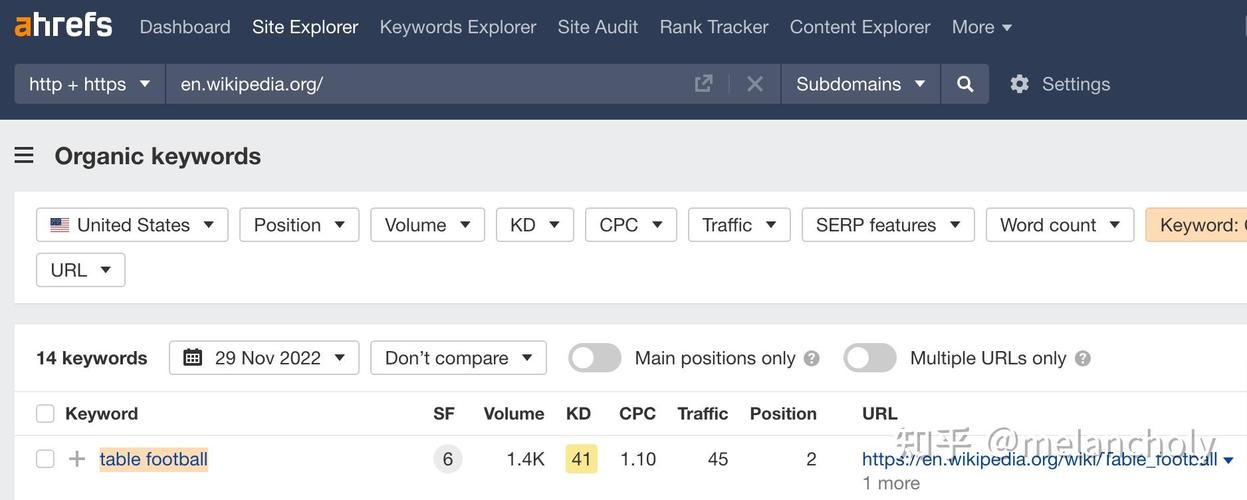Open Site Explorer tab
1247x500 pixels.
305,27
